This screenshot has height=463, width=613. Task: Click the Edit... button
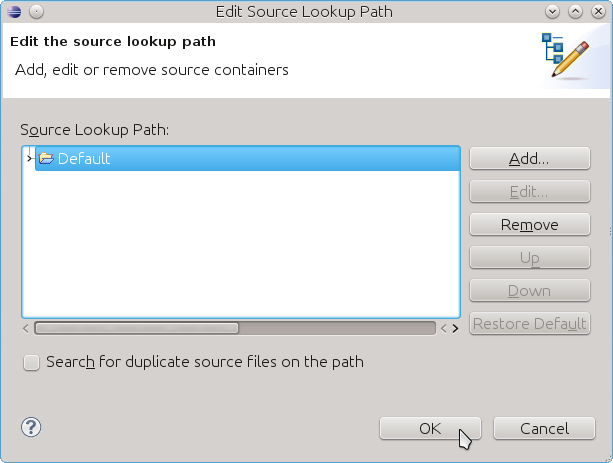[529, 192]
